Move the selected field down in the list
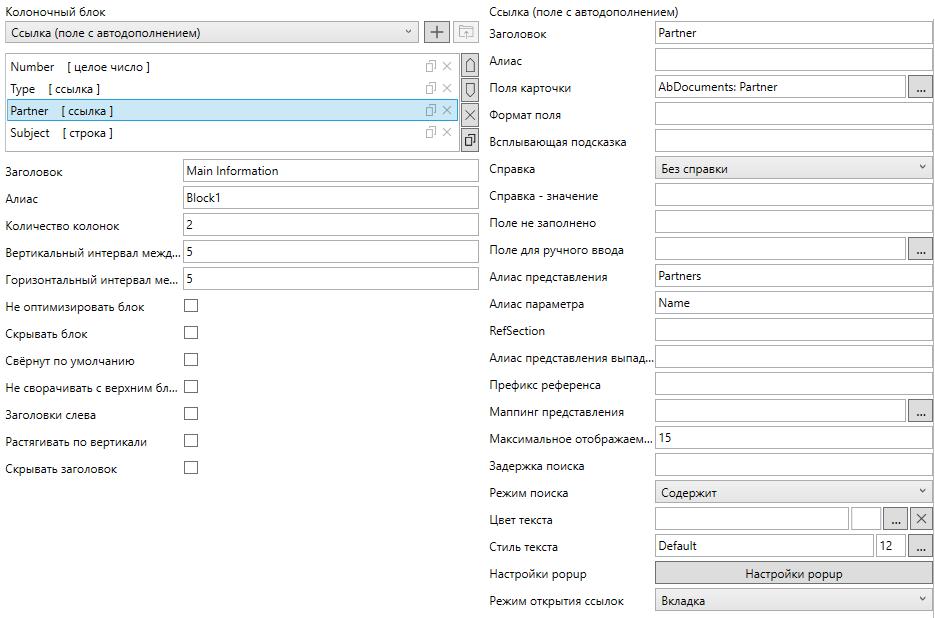Image resolution: width=935 pixels, height=618 pixels. click(x=470, y=89)
